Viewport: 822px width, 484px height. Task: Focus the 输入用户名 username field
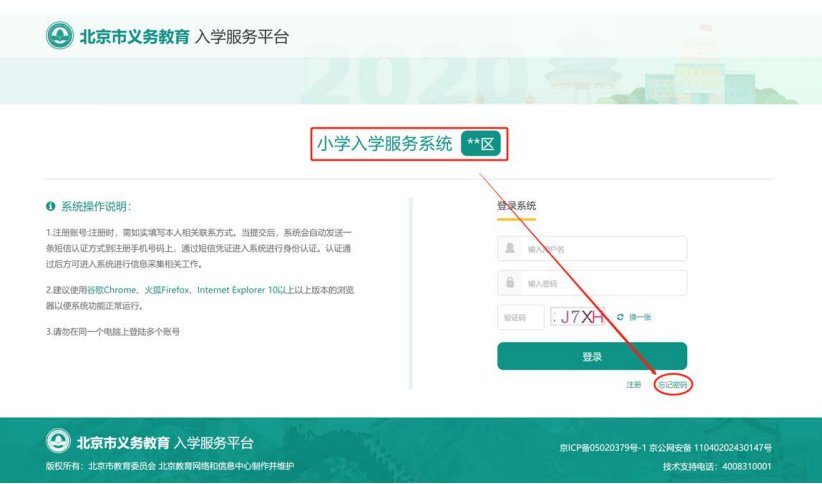pyautogui.click(x=592, y=249)
